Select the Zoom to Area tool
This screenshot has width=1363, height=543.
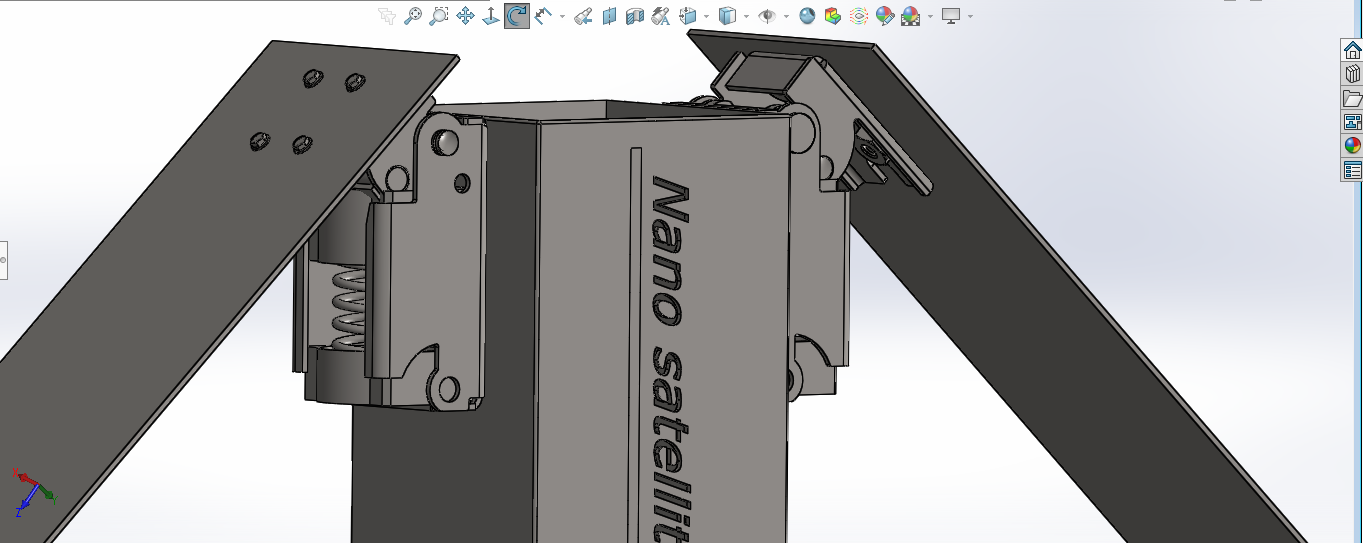coord(439,16)
